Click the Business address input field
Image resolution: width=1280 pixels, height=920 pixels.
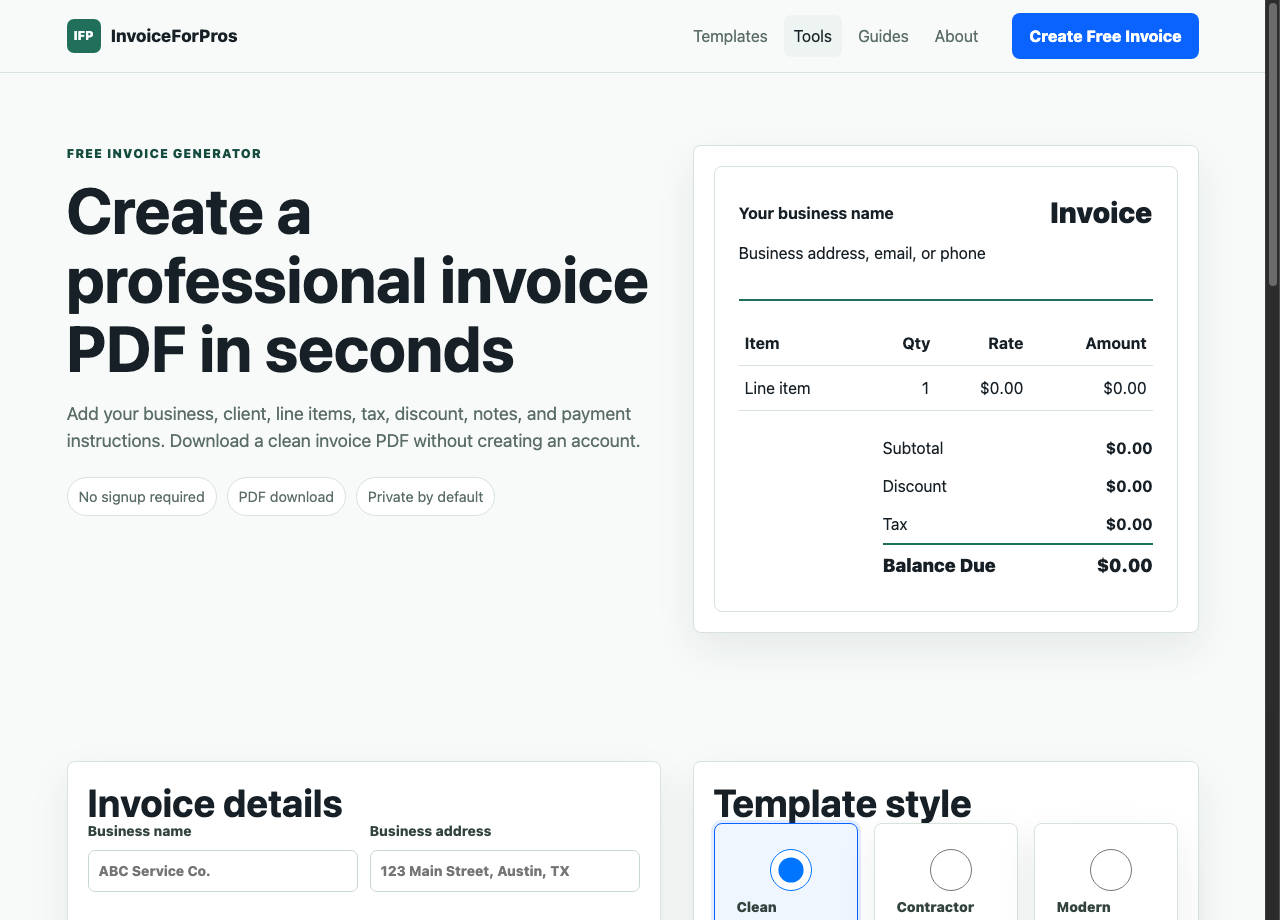point(504,871)
